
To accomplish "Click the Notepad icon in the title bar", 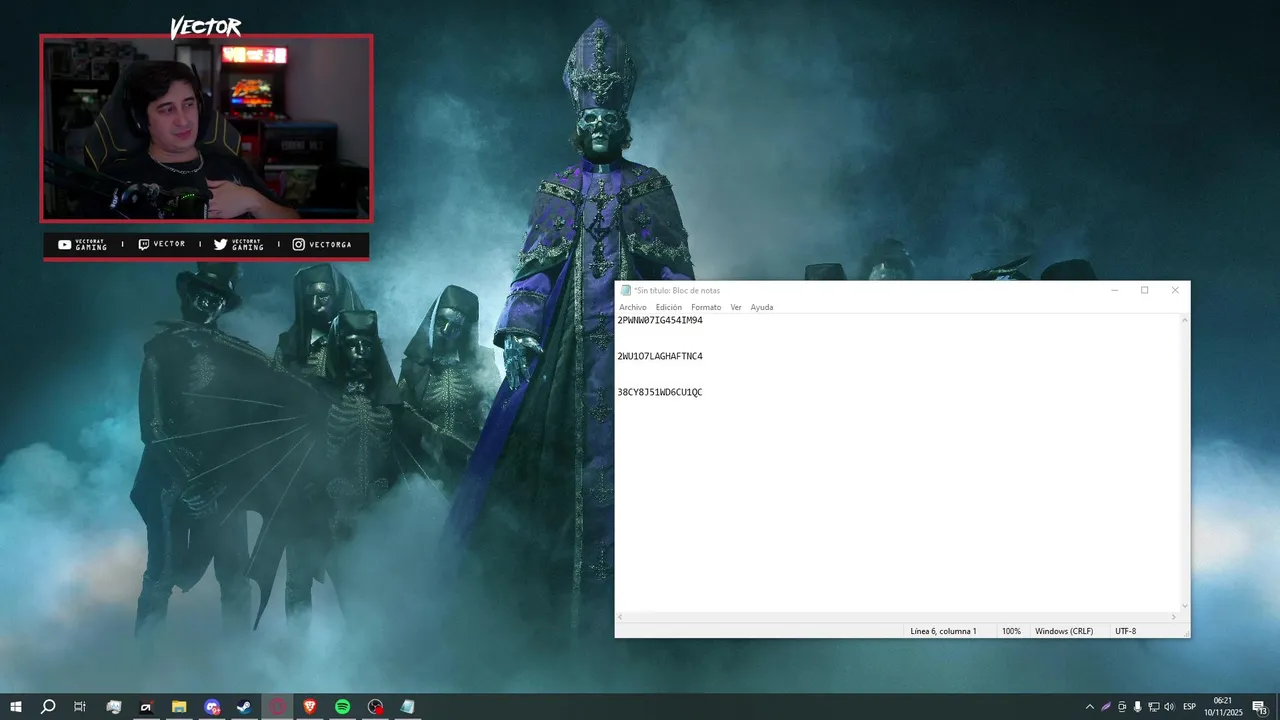I will coord(626,290).
